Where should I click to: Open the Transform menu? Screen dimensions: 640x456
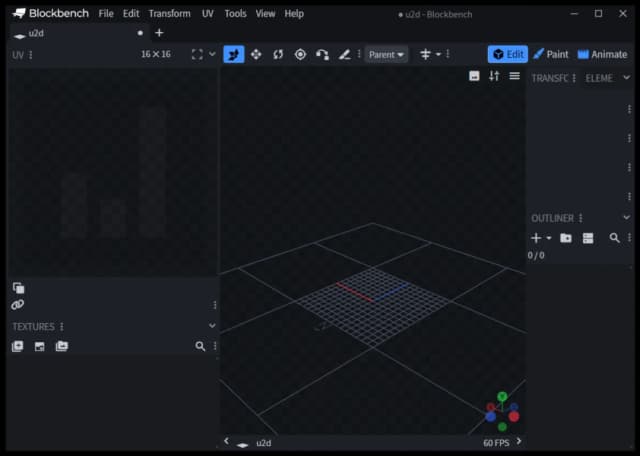[x=169, y=14]
